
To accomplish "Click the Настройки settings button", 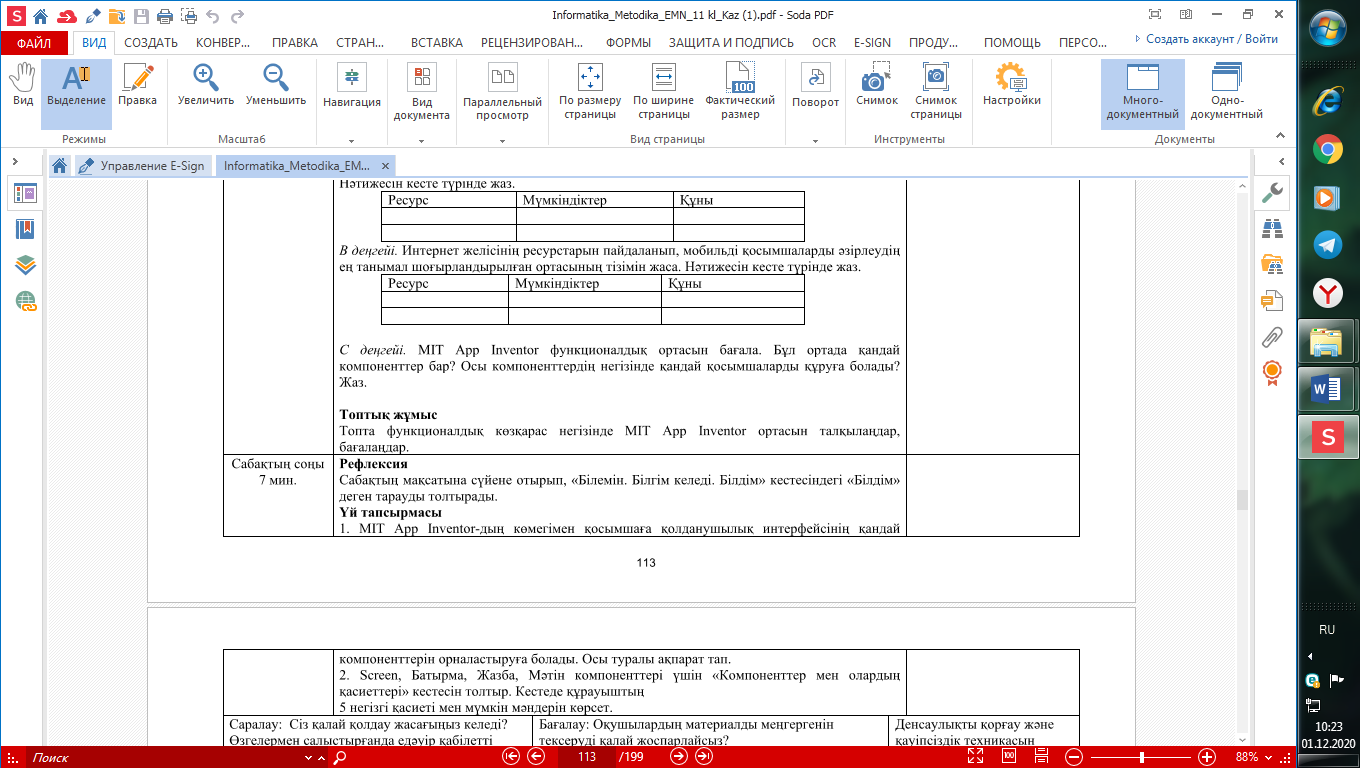I will (x=1011, y=86).
